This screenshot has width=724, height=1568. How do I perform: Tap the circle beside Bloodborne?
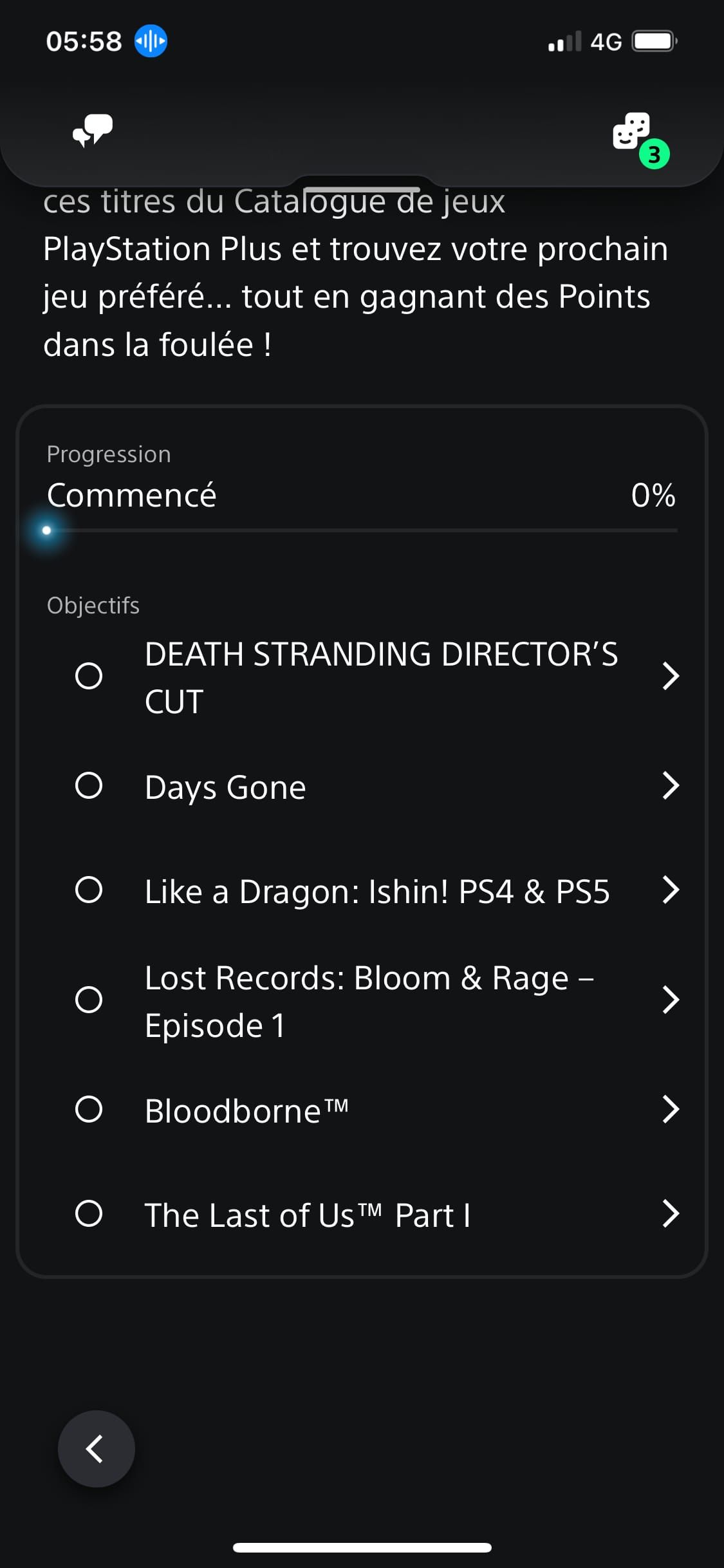click(x=89, y=1109)
